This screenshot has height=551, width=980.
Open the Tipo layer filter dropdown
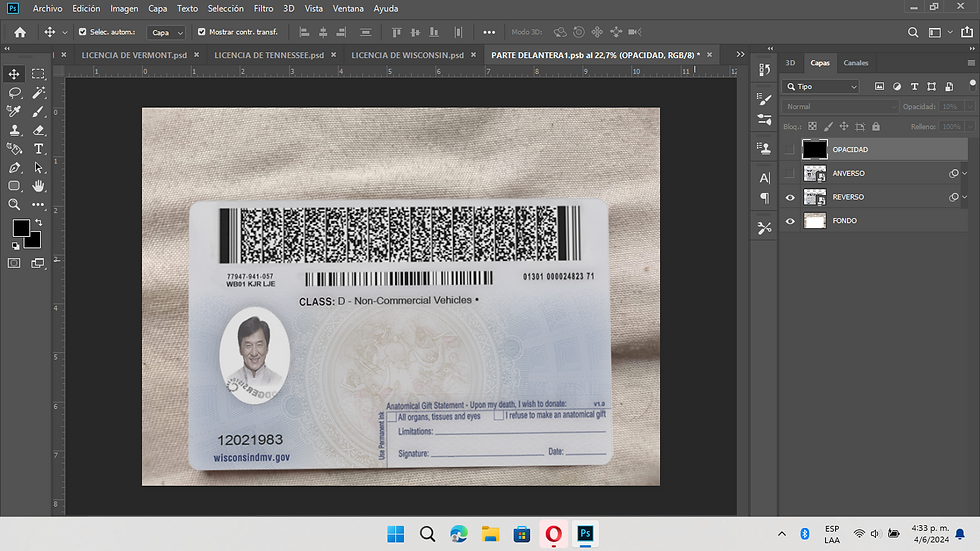[821, 87]
